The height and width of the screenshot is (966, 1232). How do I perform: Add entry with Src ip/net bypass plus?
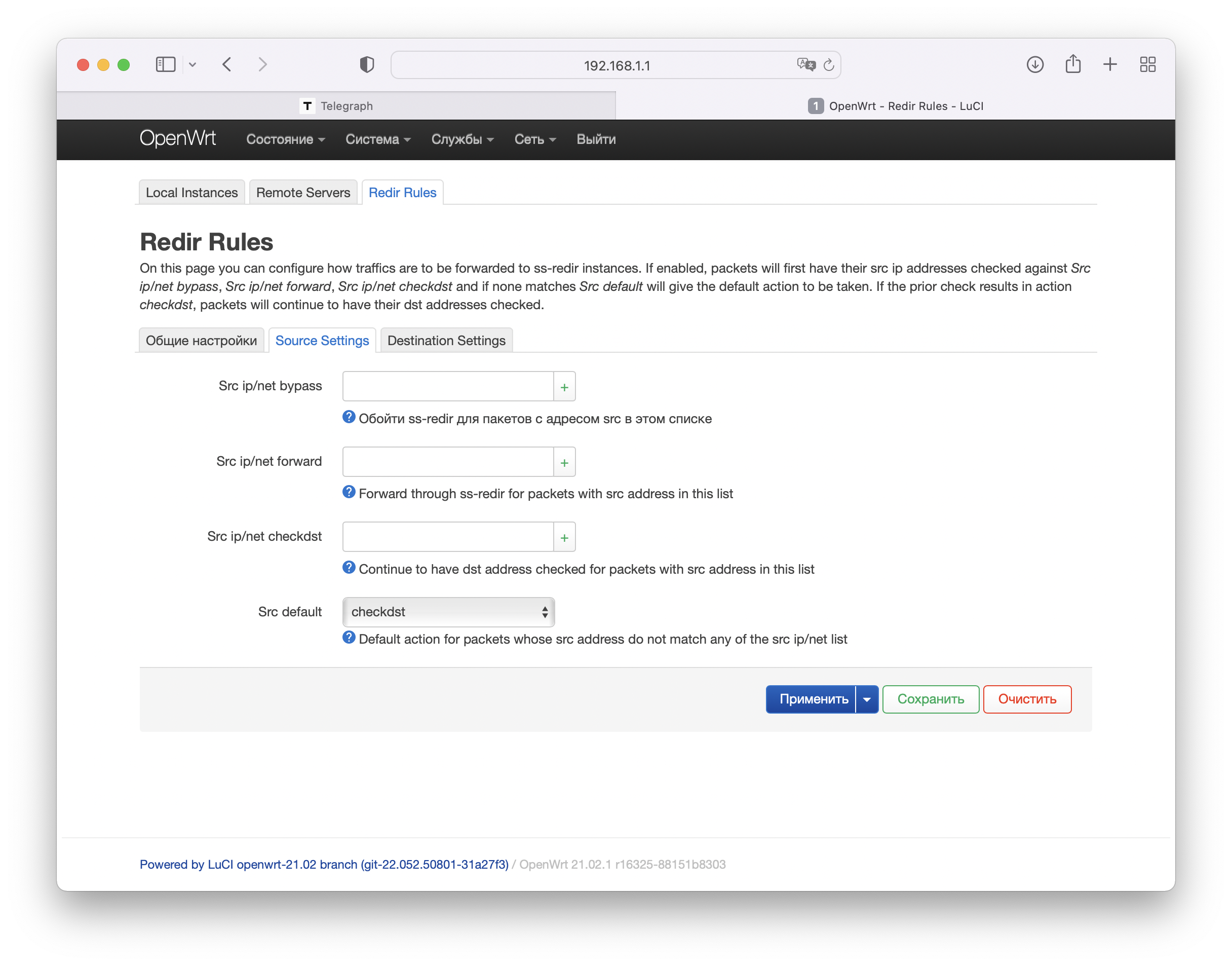(x=564, y=387)
